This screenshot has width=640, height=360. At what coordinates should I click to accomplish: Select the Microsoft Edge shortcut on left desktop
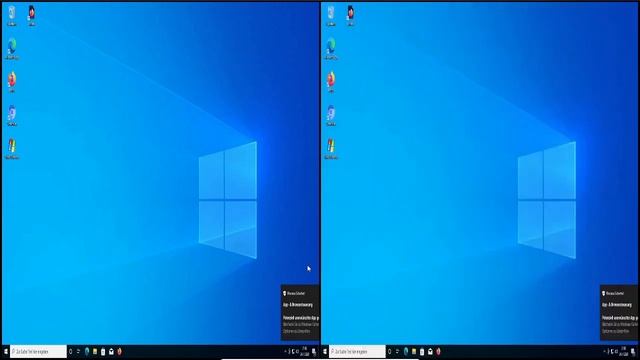point(12,49)
